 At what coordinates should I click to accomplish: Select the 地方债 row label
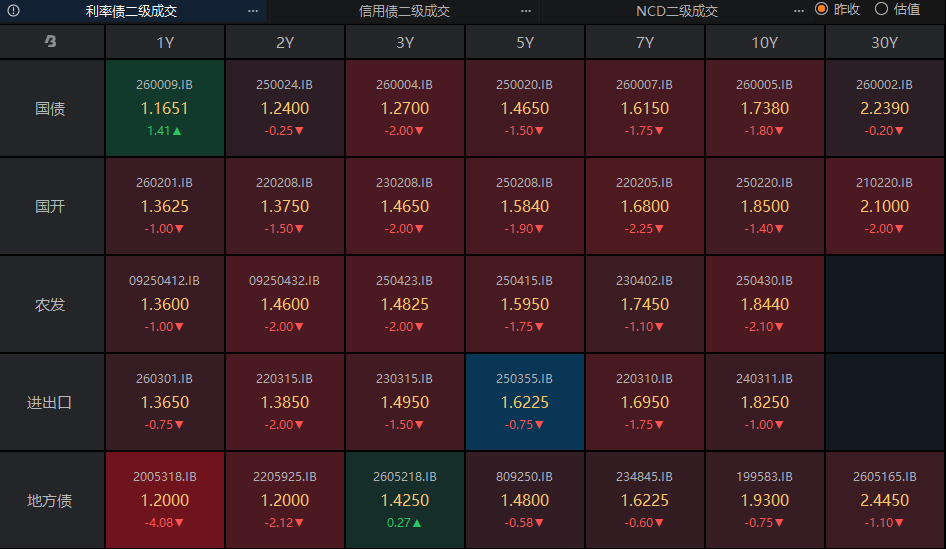(50, 501)
